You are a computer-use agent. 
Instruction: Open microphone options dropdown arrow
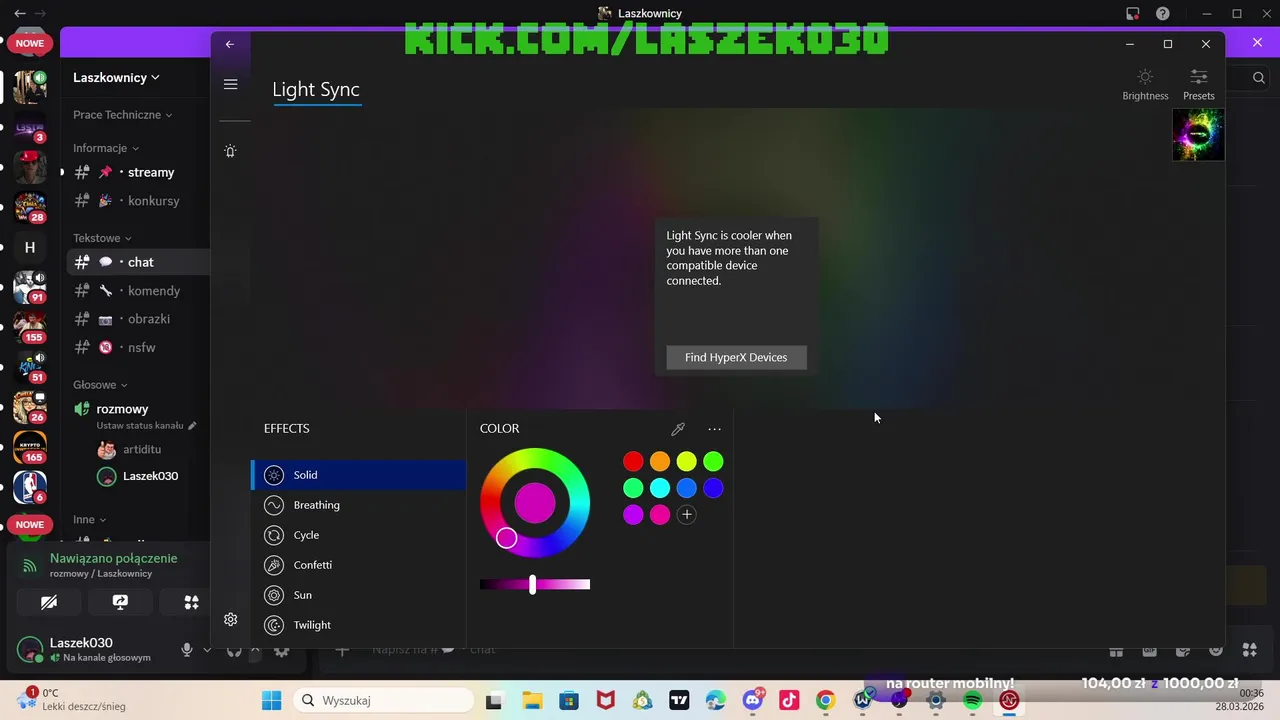click(206, 650)
